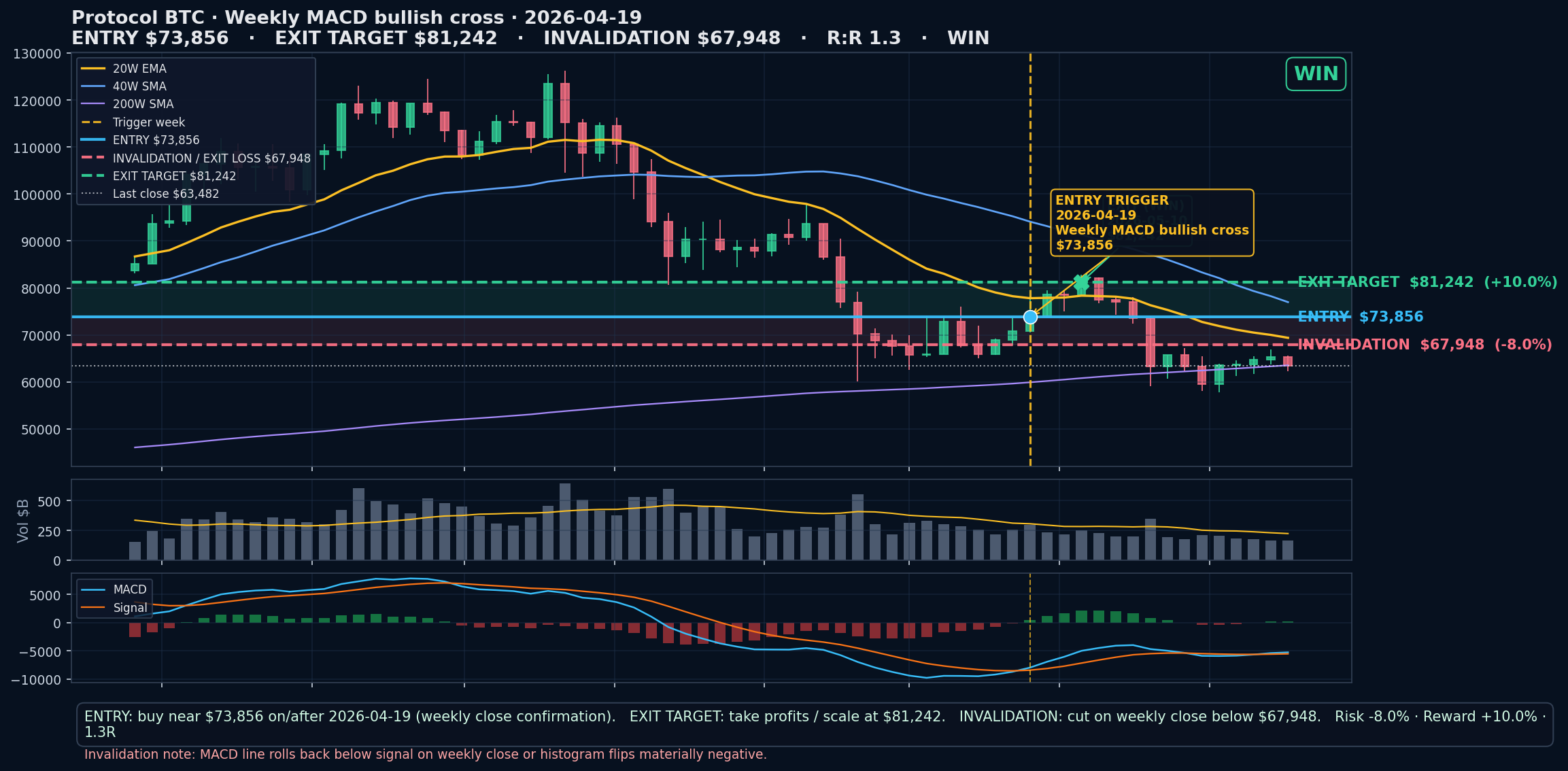Image resolution: width=1568 pixels, height=771 pixels.
Task: Select the Signal entry in indicator legend
Action: pos(114,608)
